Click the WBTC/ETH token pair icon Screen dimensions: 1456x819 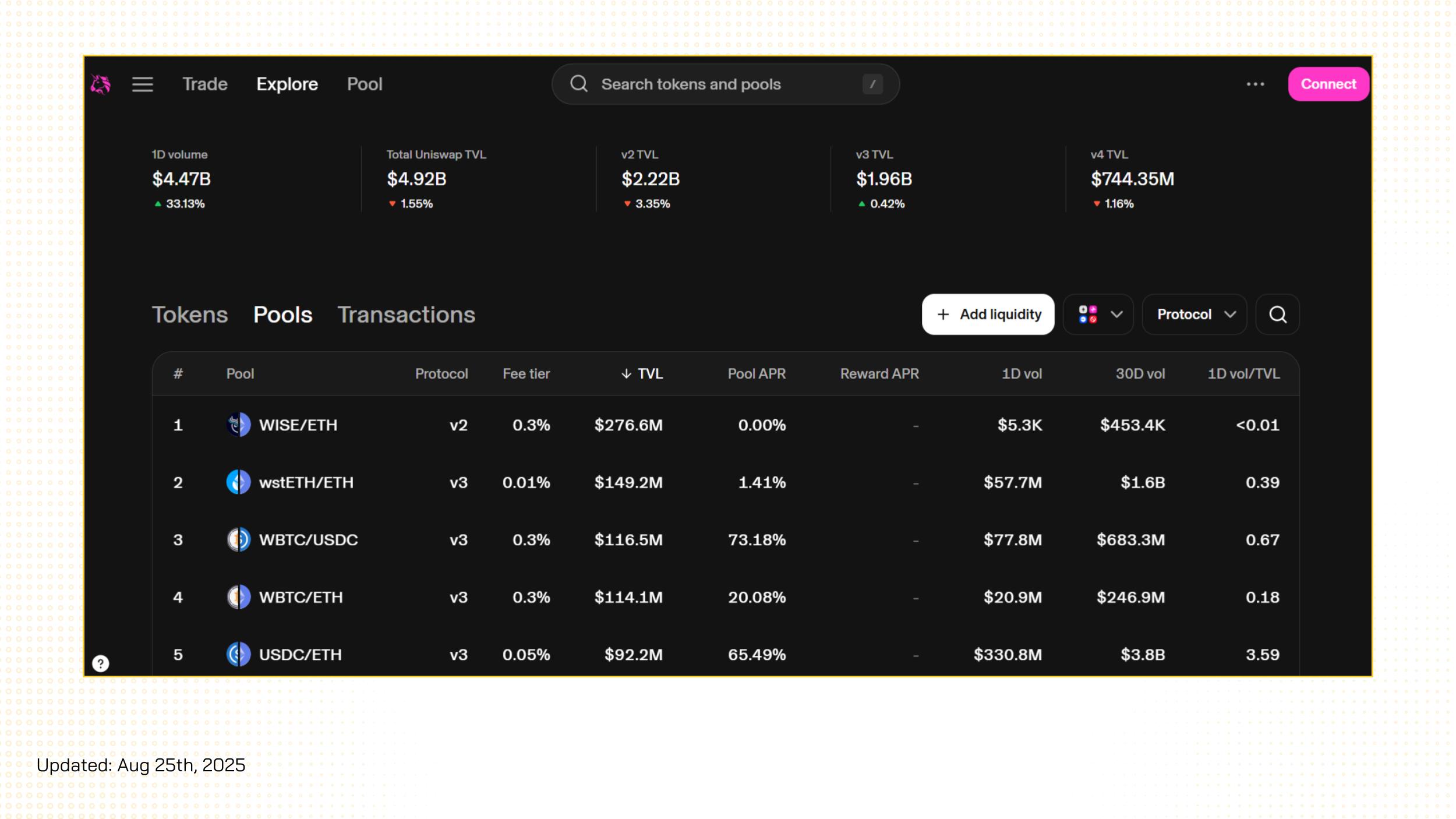pos(238,597)
